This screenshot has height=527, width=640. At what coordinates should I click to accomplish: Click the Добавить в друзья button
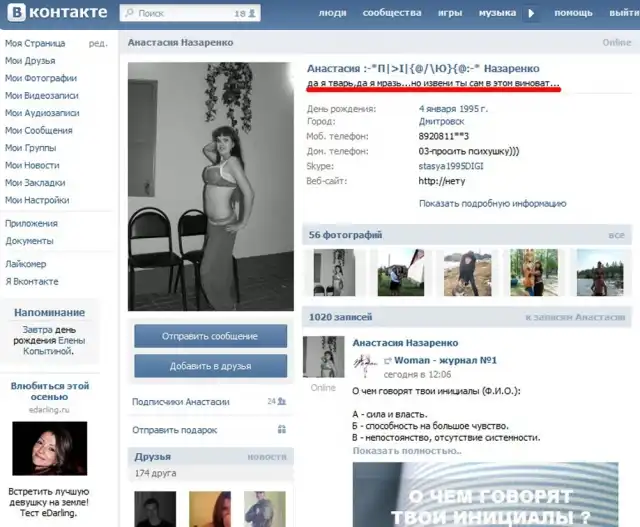(x=210, y=366)
